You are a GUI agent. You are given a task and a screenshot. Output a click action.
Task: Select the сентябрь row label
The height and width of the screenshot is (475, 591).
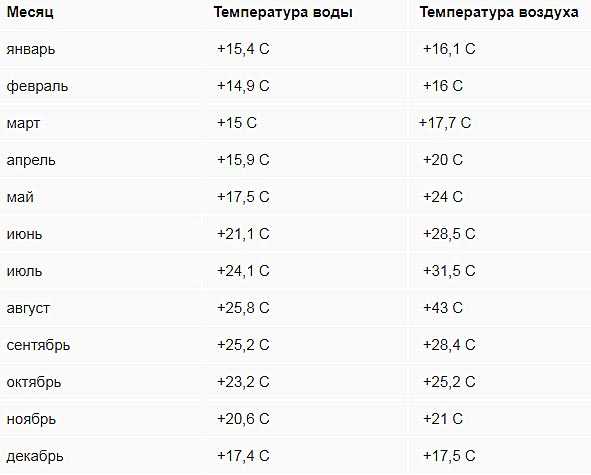(38, 345)
